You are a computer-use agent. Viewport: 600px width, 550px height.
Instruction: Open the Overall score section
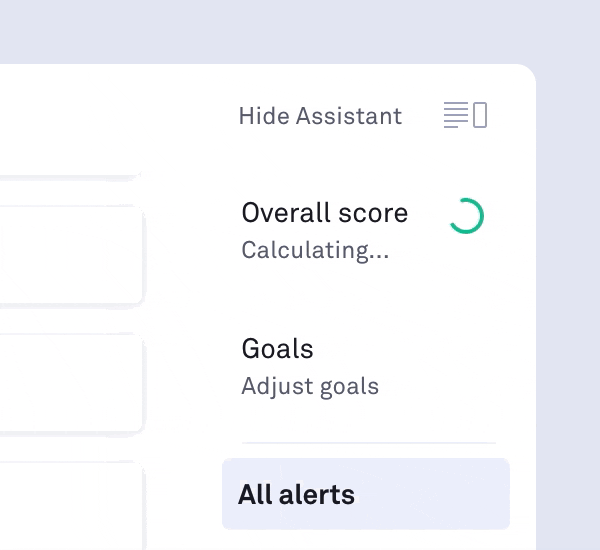click(324, 213)
